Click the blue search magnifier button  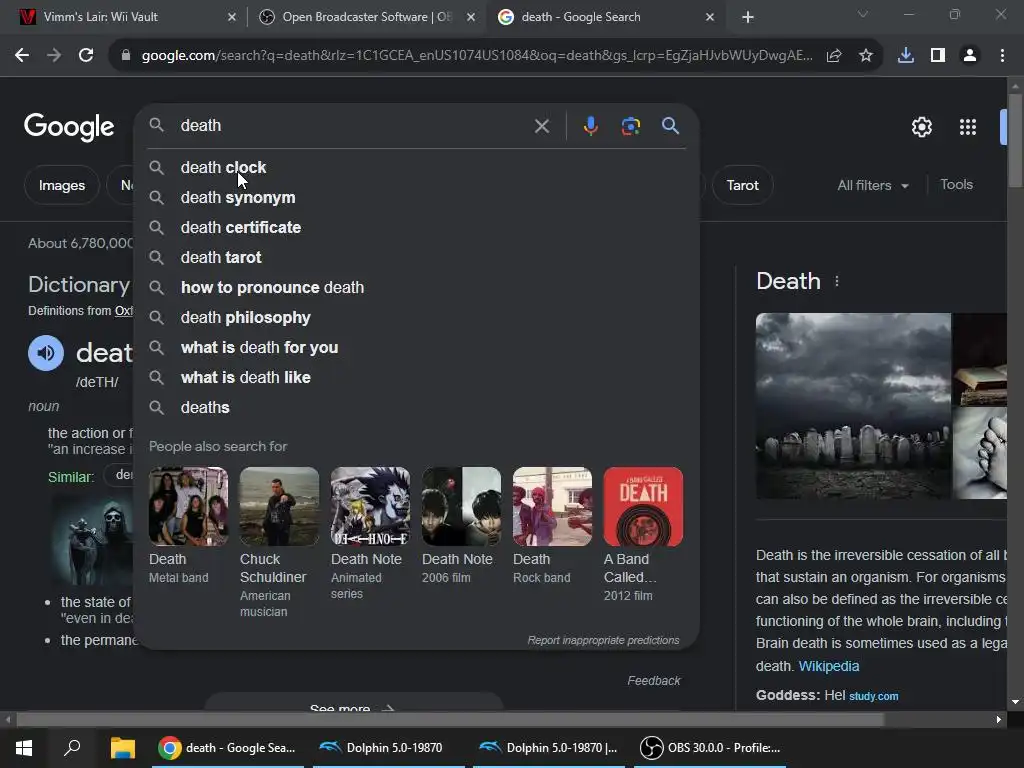click(671, 125)
